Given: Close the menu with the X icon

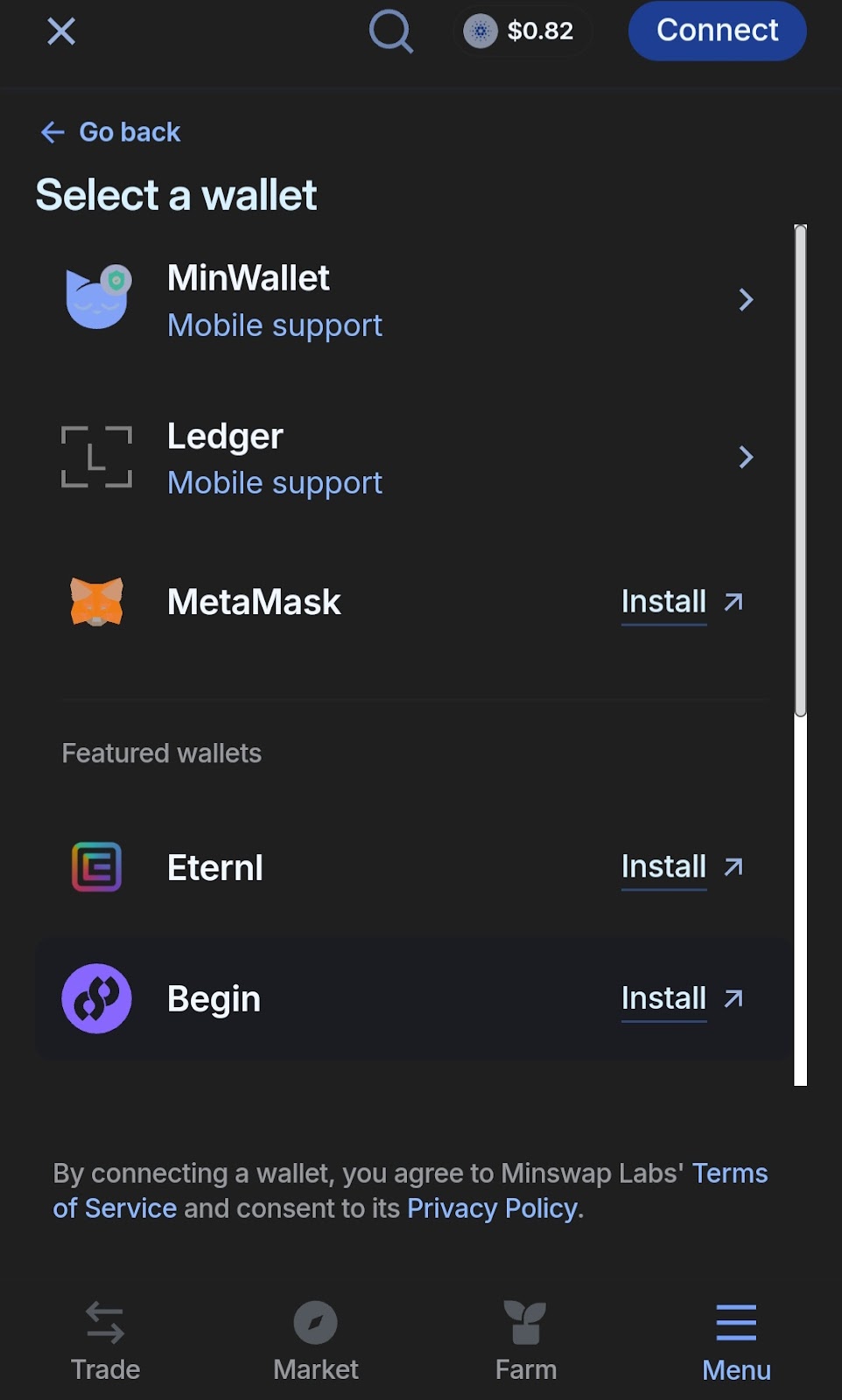Looking at the screenshot, I should click(x=61, y=31).
